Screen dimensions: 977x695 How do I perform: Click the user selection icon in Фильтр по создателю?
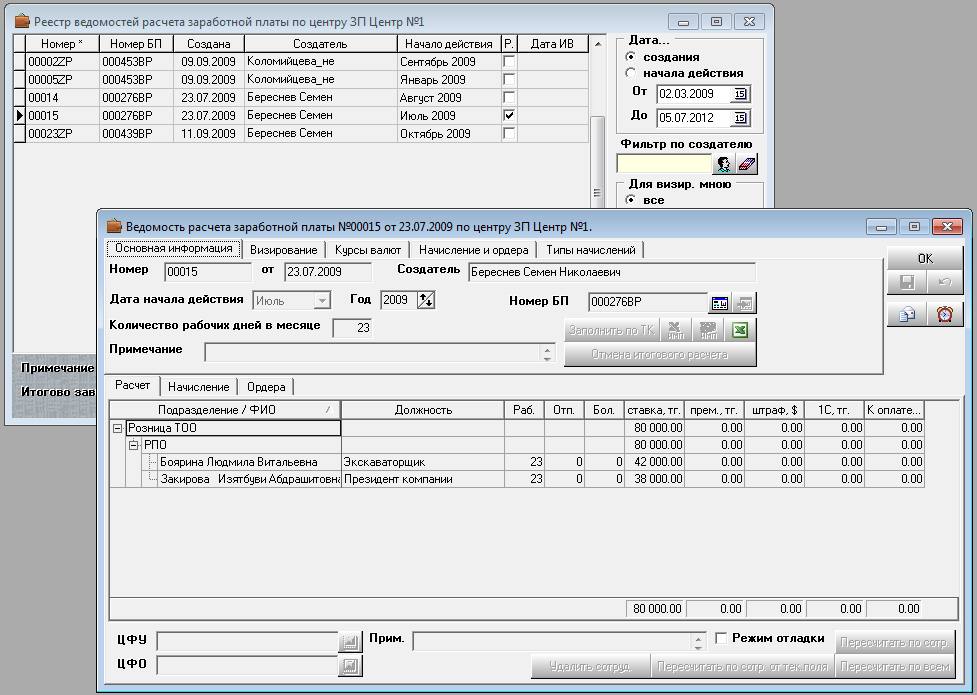coord(723,164)
